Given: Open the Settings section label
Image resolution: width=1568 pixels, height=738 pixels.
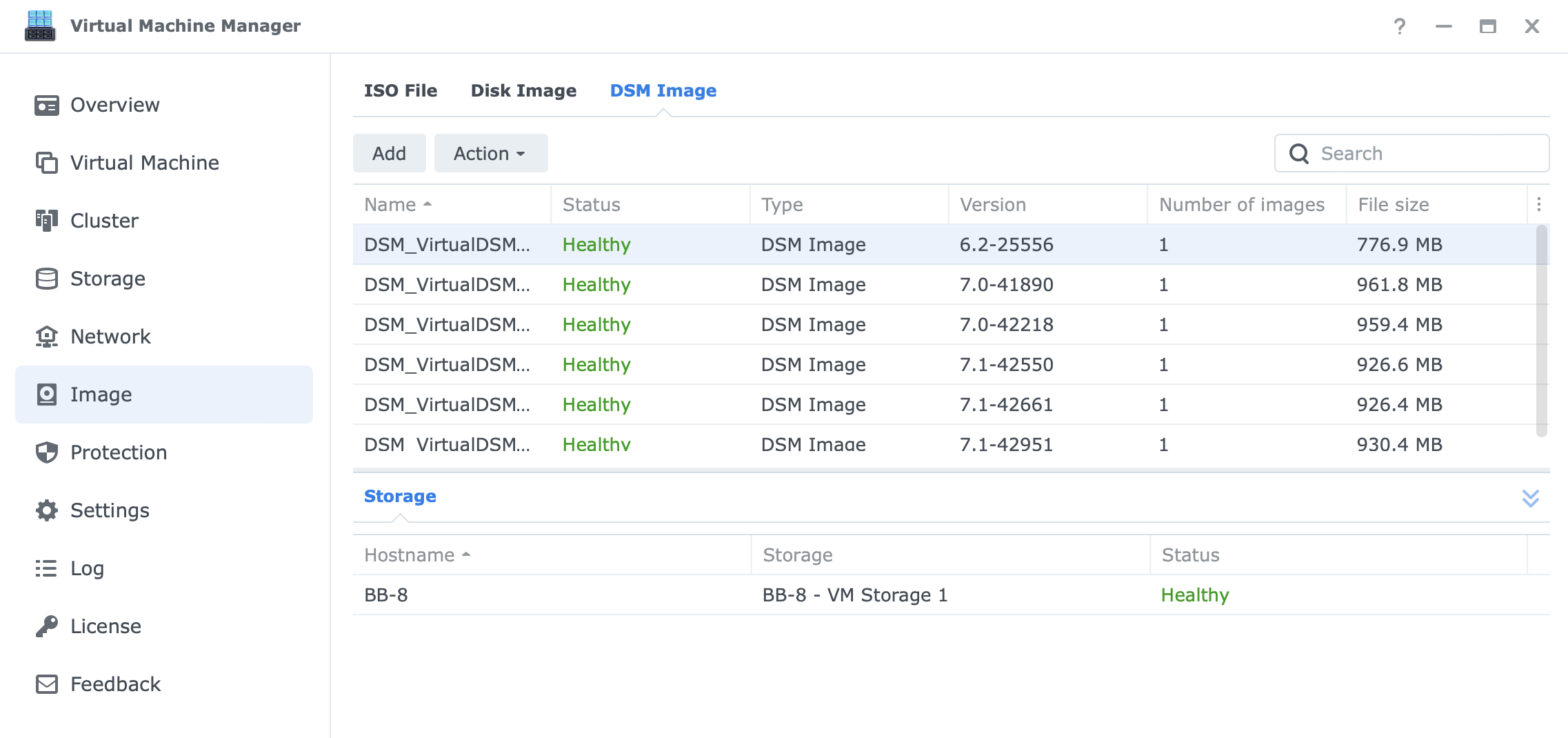Looking at the screenshot, I should (x=110, y=510).
